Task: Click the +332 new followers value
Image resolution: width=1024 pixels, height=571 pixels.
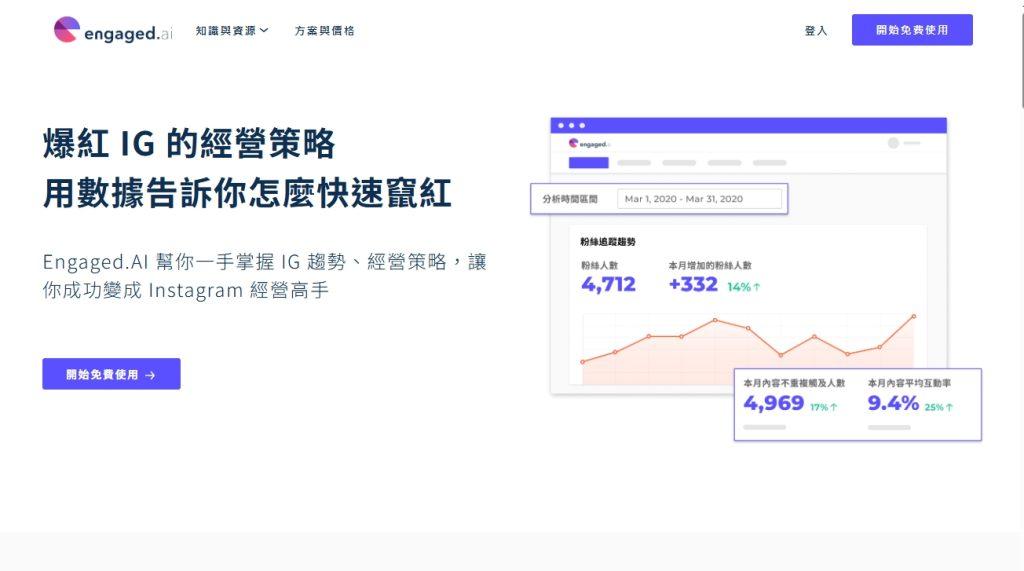Action: pos(693,284)
